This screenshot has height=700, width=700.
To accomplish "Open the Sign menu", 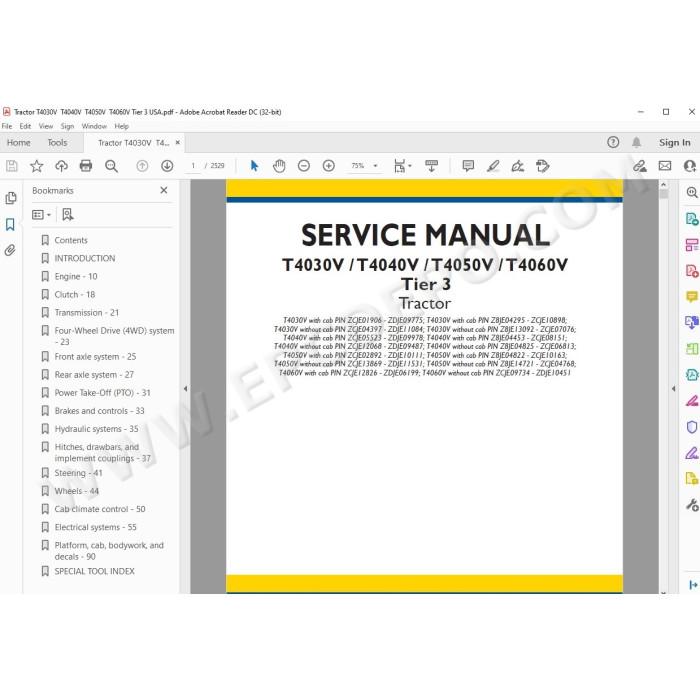I will point(67,126).
